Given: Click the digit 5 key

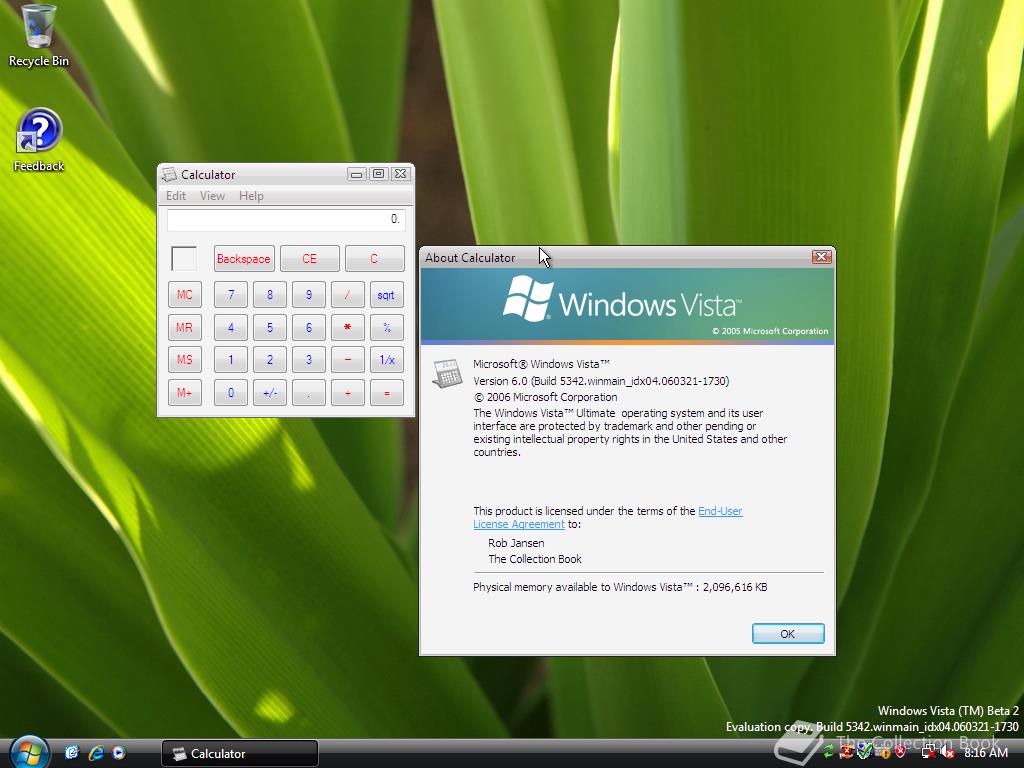Looking at the screenshot, I should tap(270, 327).
